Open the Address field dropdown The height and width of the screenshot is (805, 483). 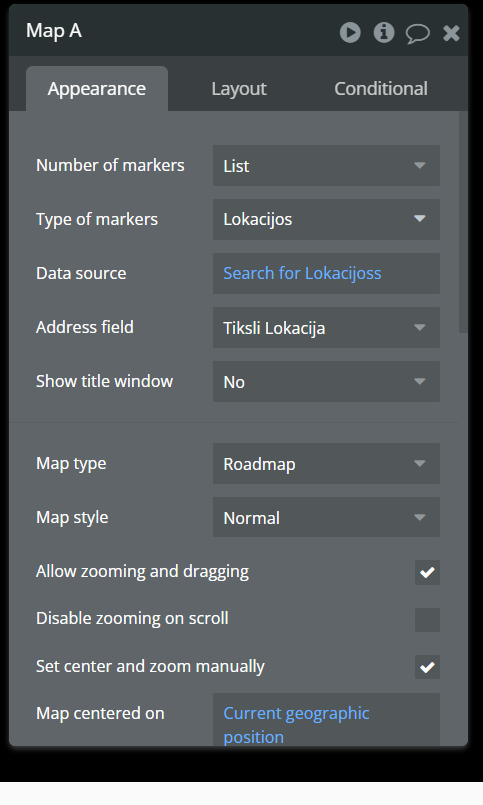326,328
